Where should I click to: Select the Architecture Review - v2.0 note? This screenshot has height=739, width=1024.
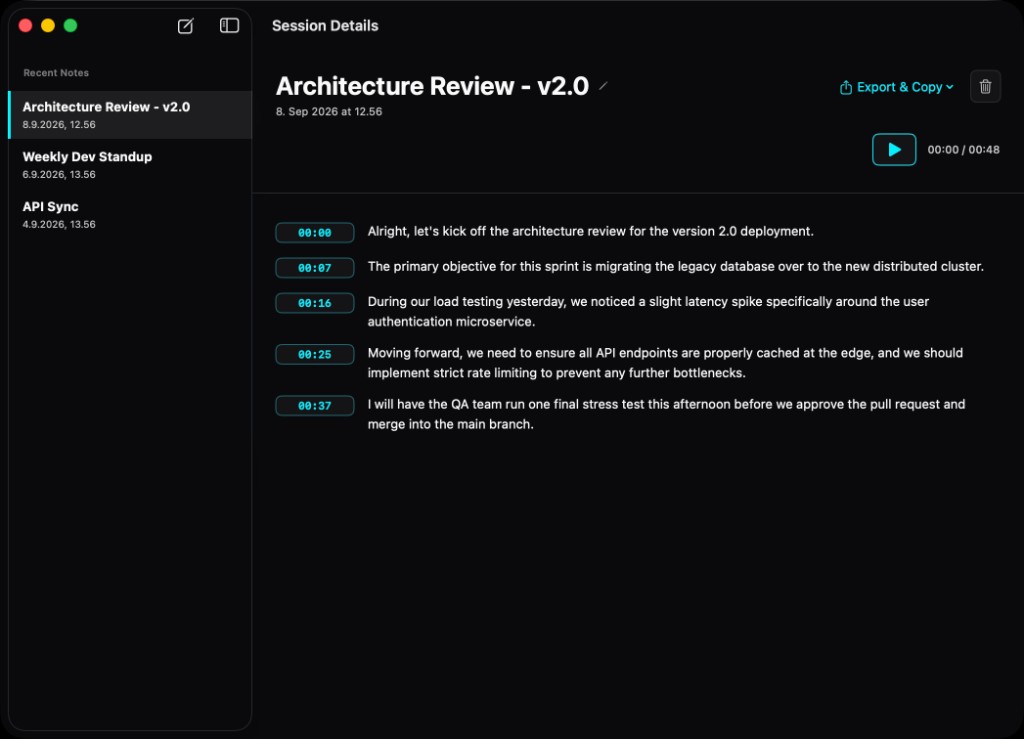pos(130,115)
